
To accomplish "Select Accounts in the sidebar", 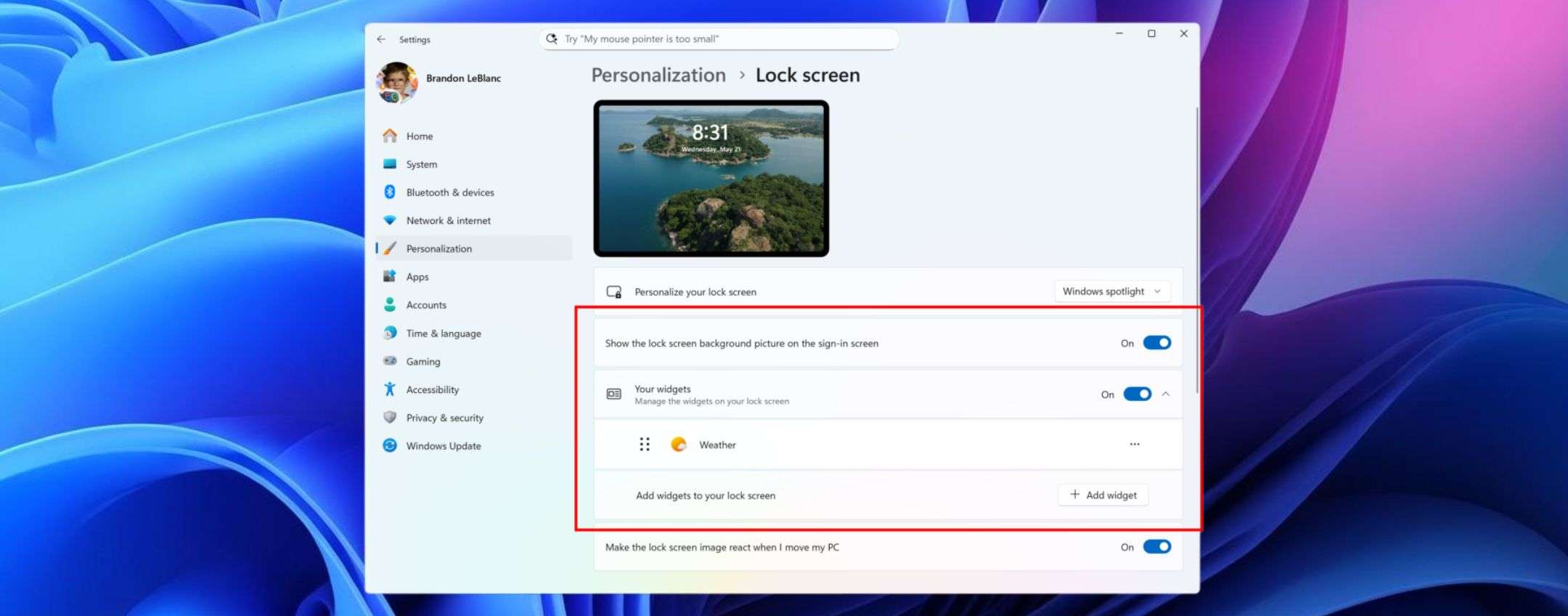I will coord(475,304).
